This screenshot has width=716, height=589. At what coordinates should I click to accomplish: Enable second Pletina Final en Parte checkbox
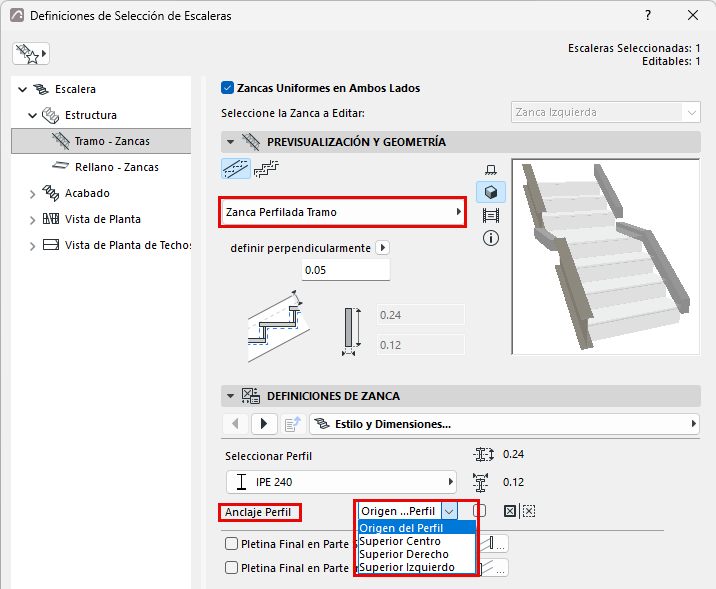tap(232, 568)
